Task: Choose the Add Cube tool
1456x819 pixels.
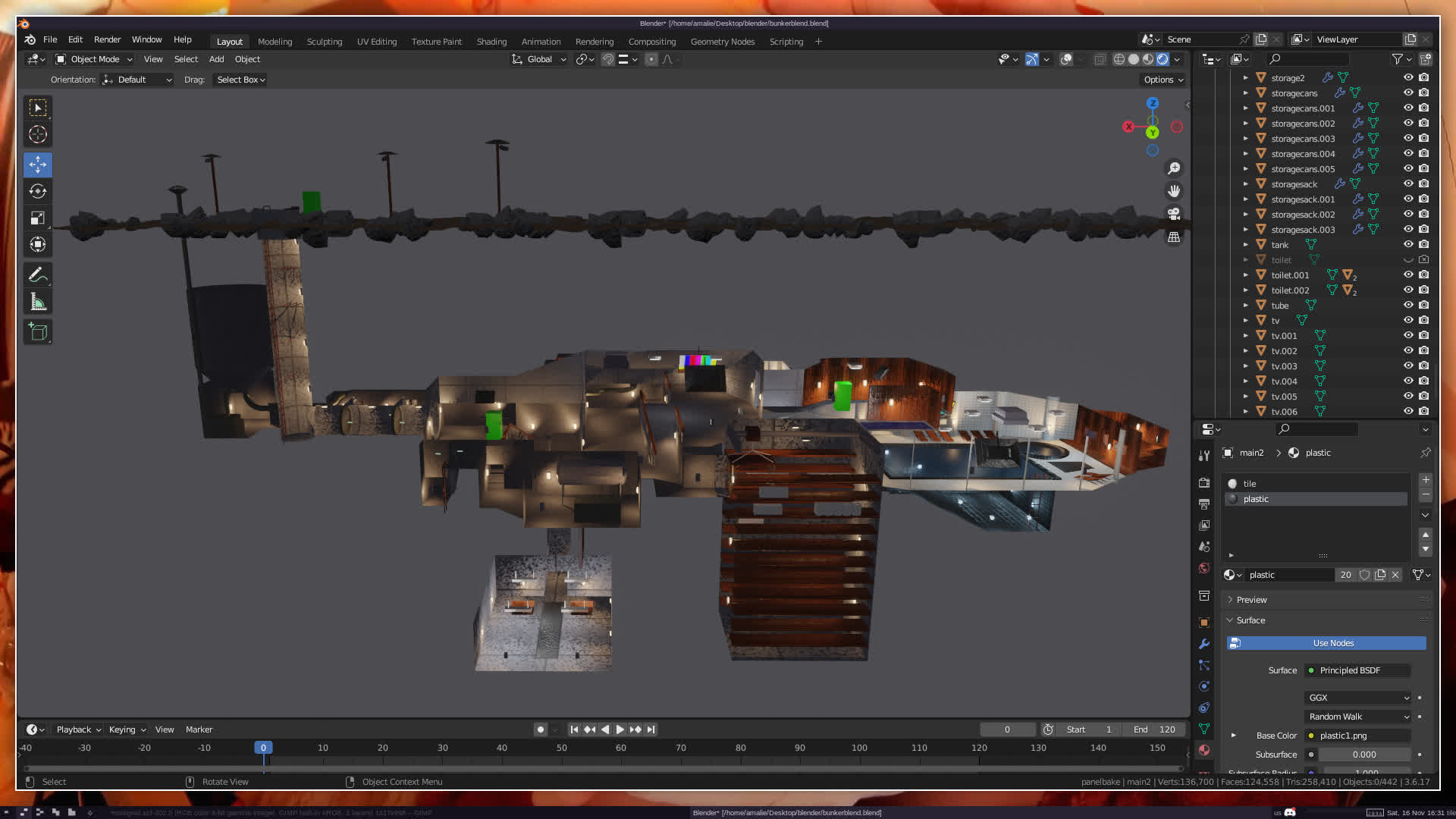Action: pyautogui.click(x=38, y=331)
